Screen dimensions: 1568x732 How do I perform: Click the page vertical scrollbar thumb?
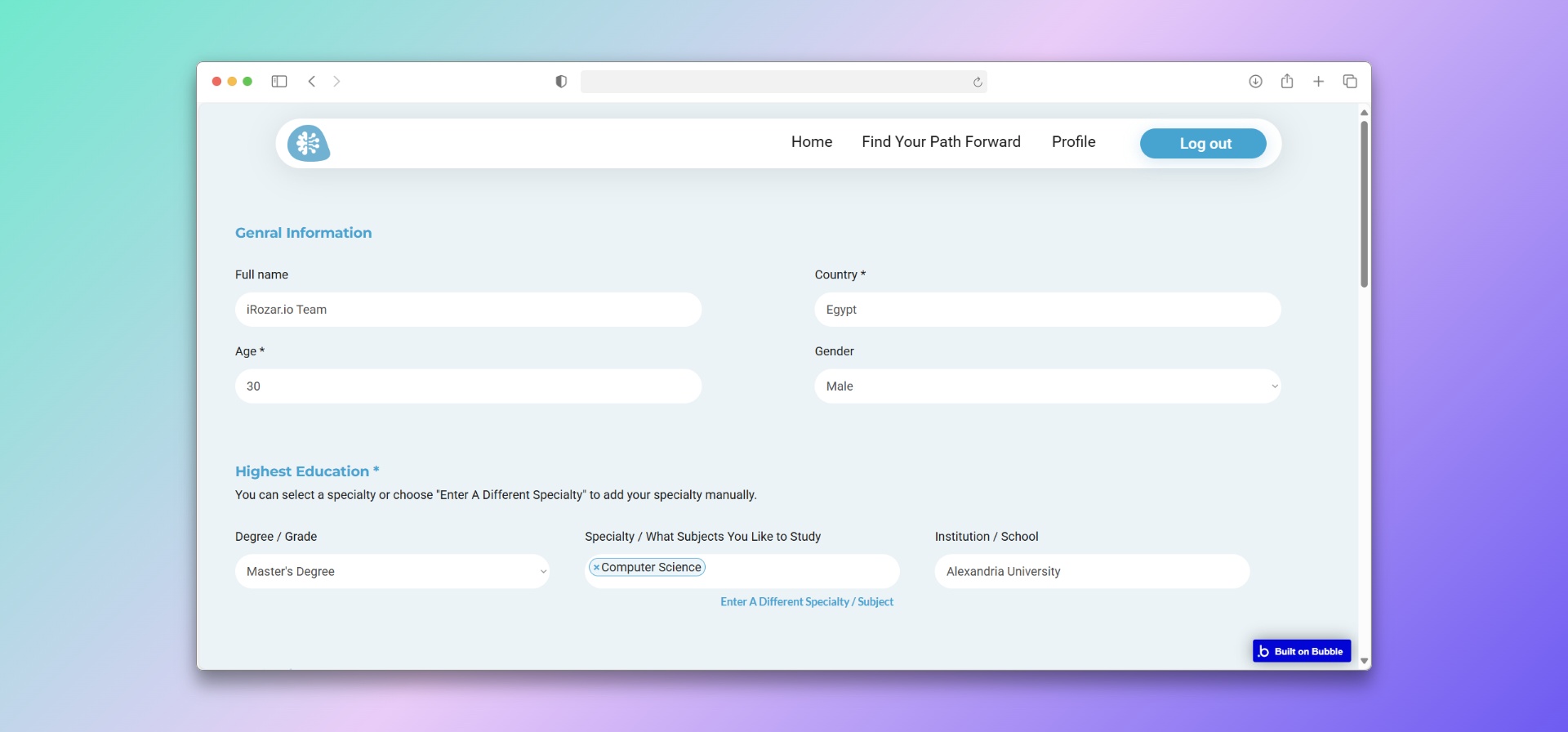(1364, 204)
